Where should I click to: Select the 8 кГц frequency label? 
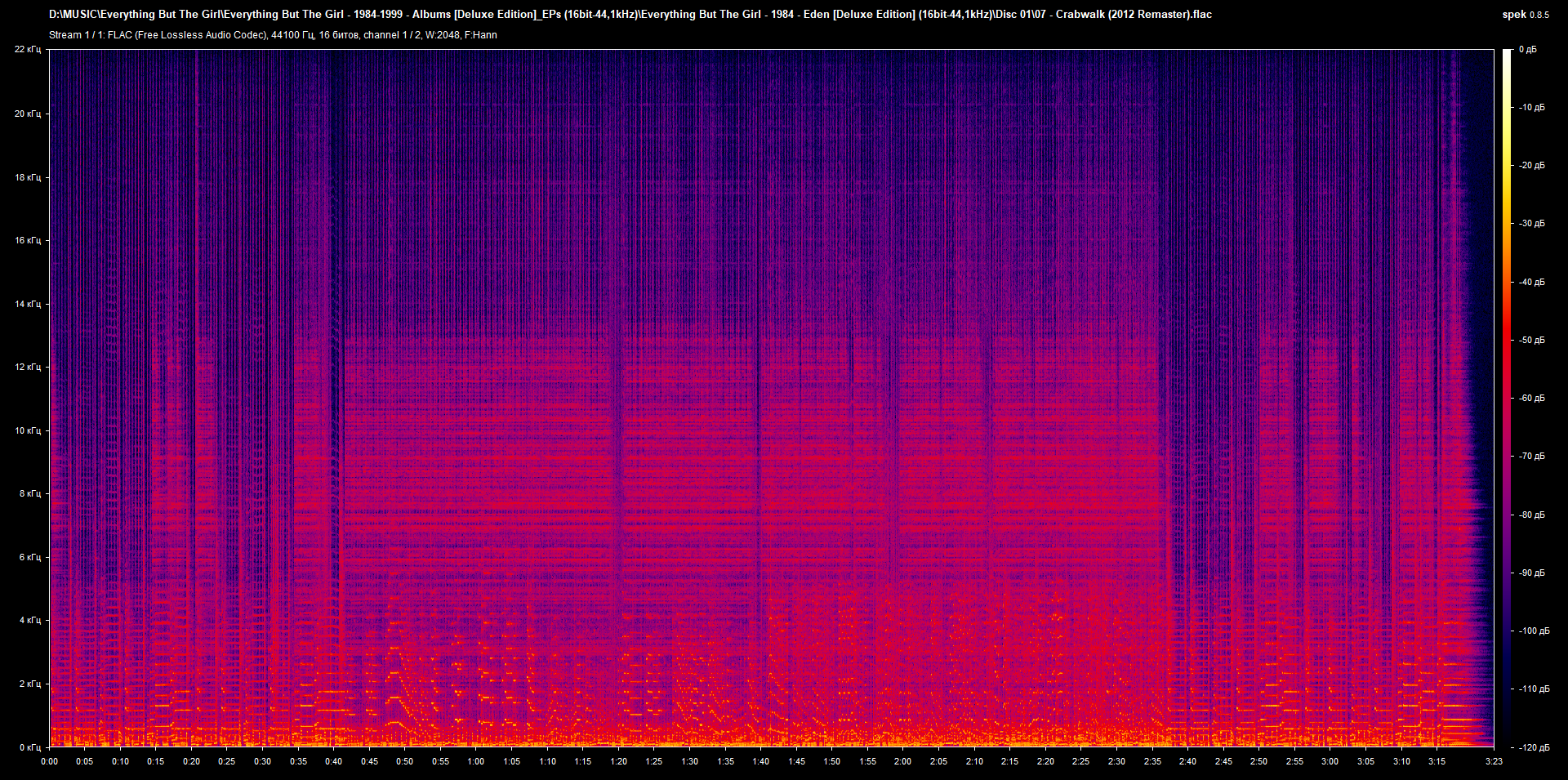coord(29,493)
